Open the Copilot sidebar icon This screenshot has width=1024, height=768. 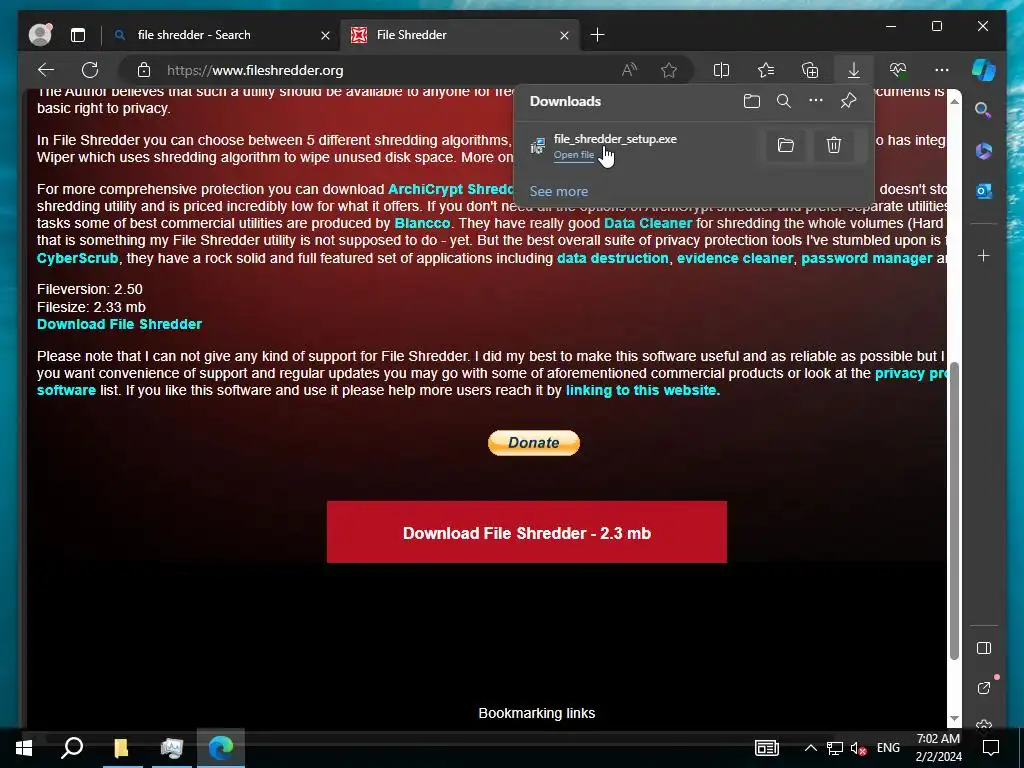click(x=984, y=70)
